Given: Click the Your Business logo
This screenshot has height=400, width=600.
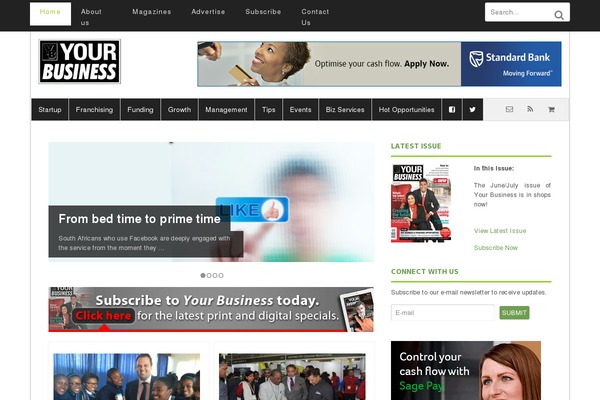Looking at the screenshot, I should coord(80,61).
